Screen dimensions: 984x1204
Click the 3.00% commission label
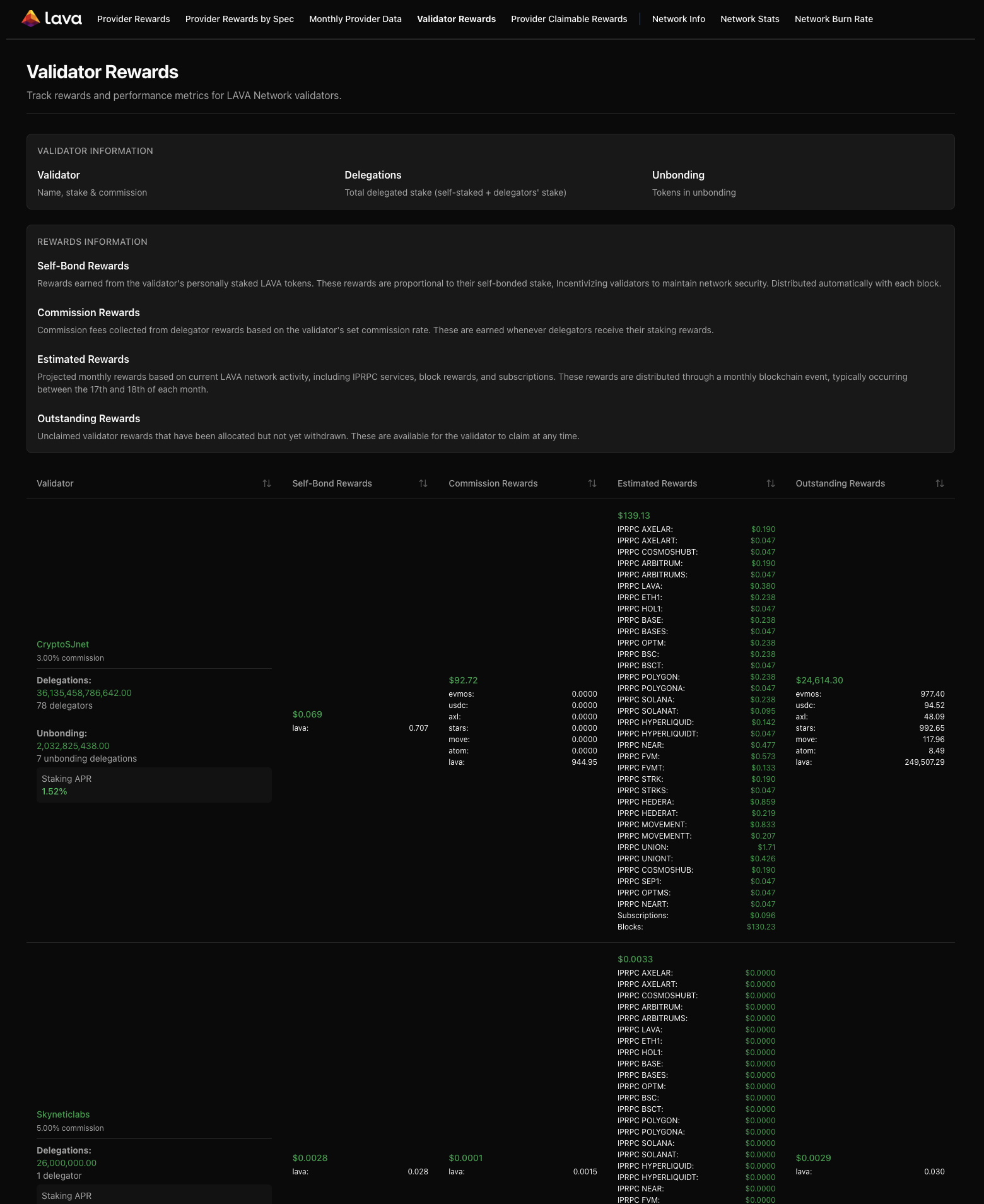pyautogui.click(x=70, y=658)
